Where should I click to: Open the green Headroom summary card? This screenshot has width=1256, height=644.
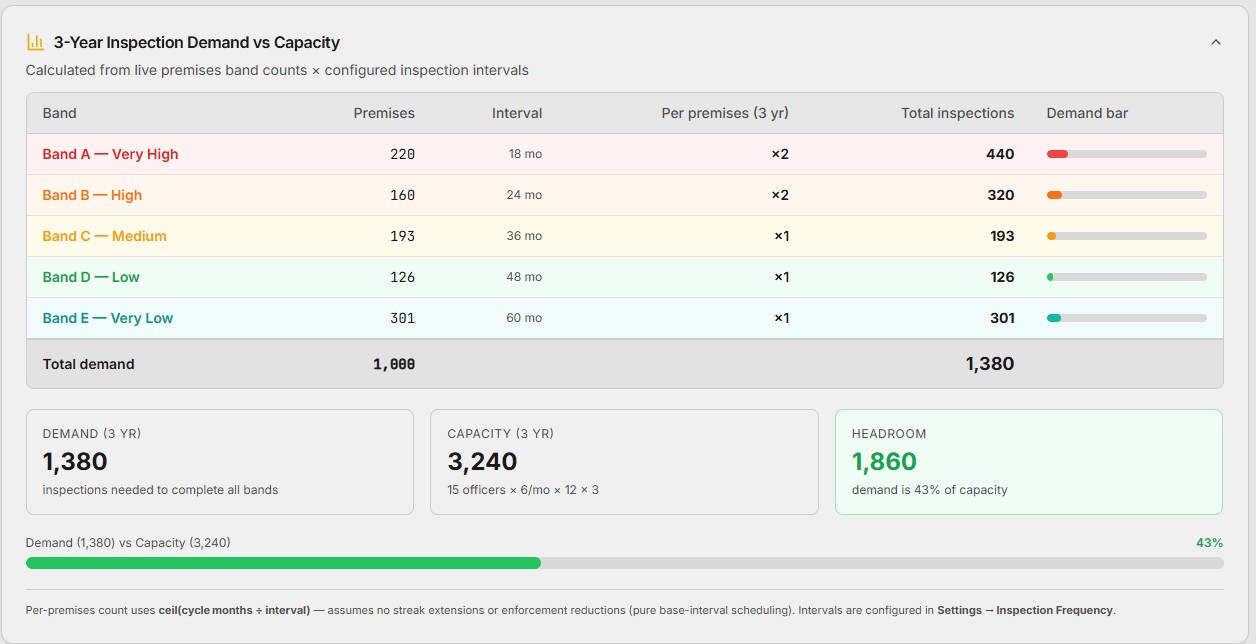pos(1029,462)
